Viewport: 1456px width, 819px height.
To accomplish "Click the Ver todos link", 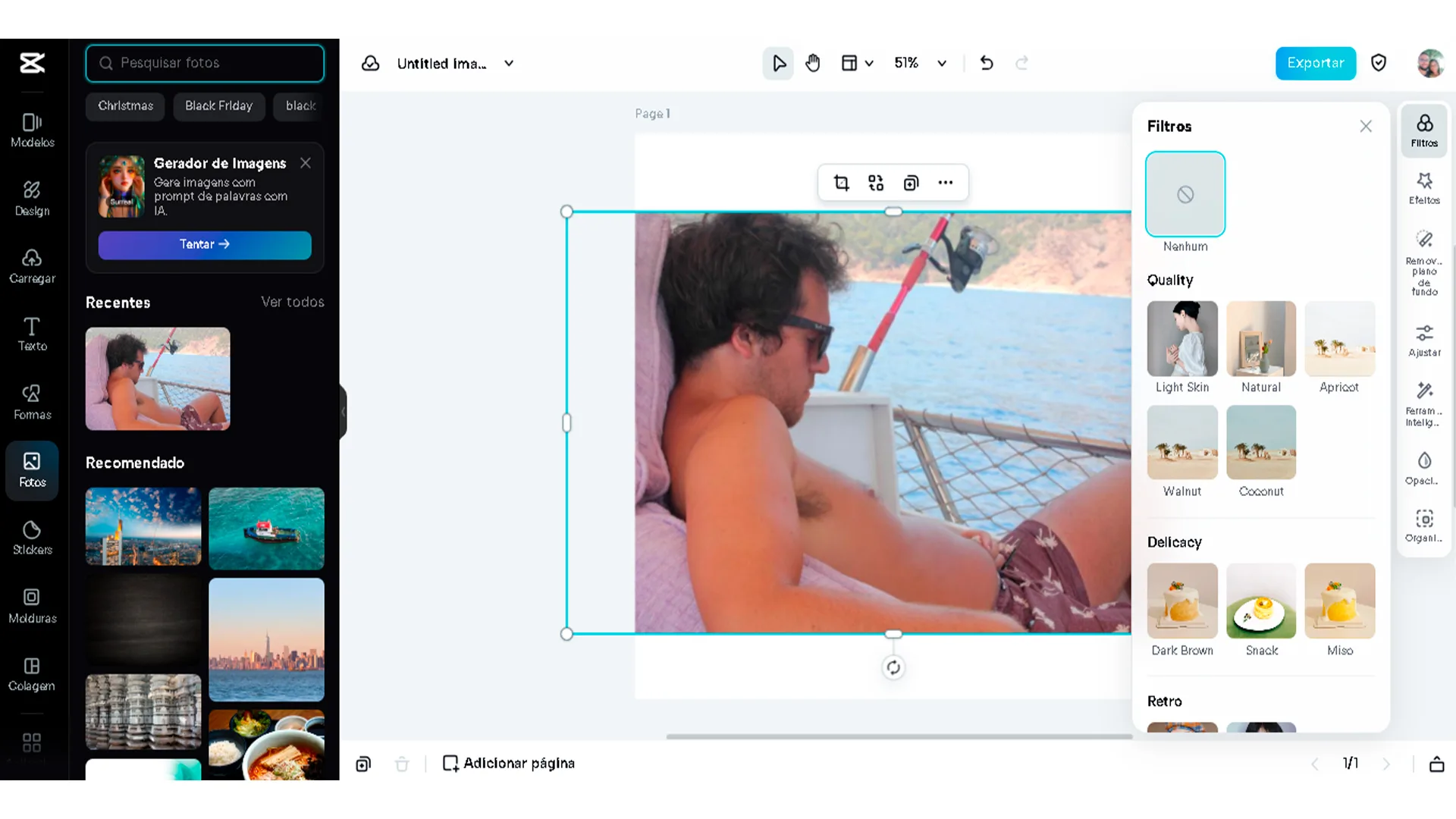I will (x=293, y=302).
